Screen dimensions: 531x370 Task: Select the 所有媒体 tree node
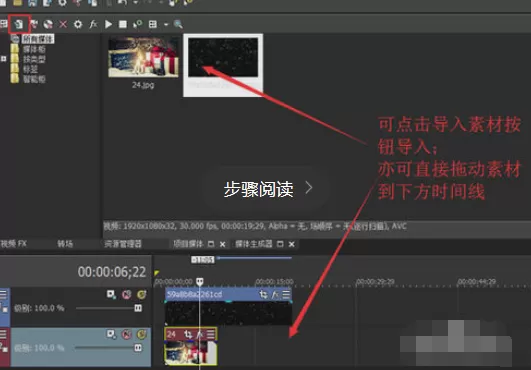[38, 39]
